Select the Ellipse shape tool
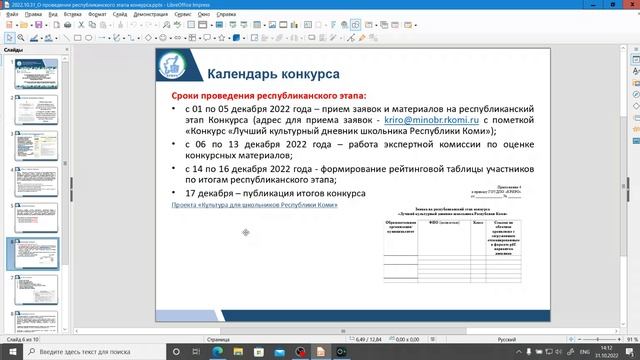The height and width of the screenshot is (360, 640). (89, 38)
